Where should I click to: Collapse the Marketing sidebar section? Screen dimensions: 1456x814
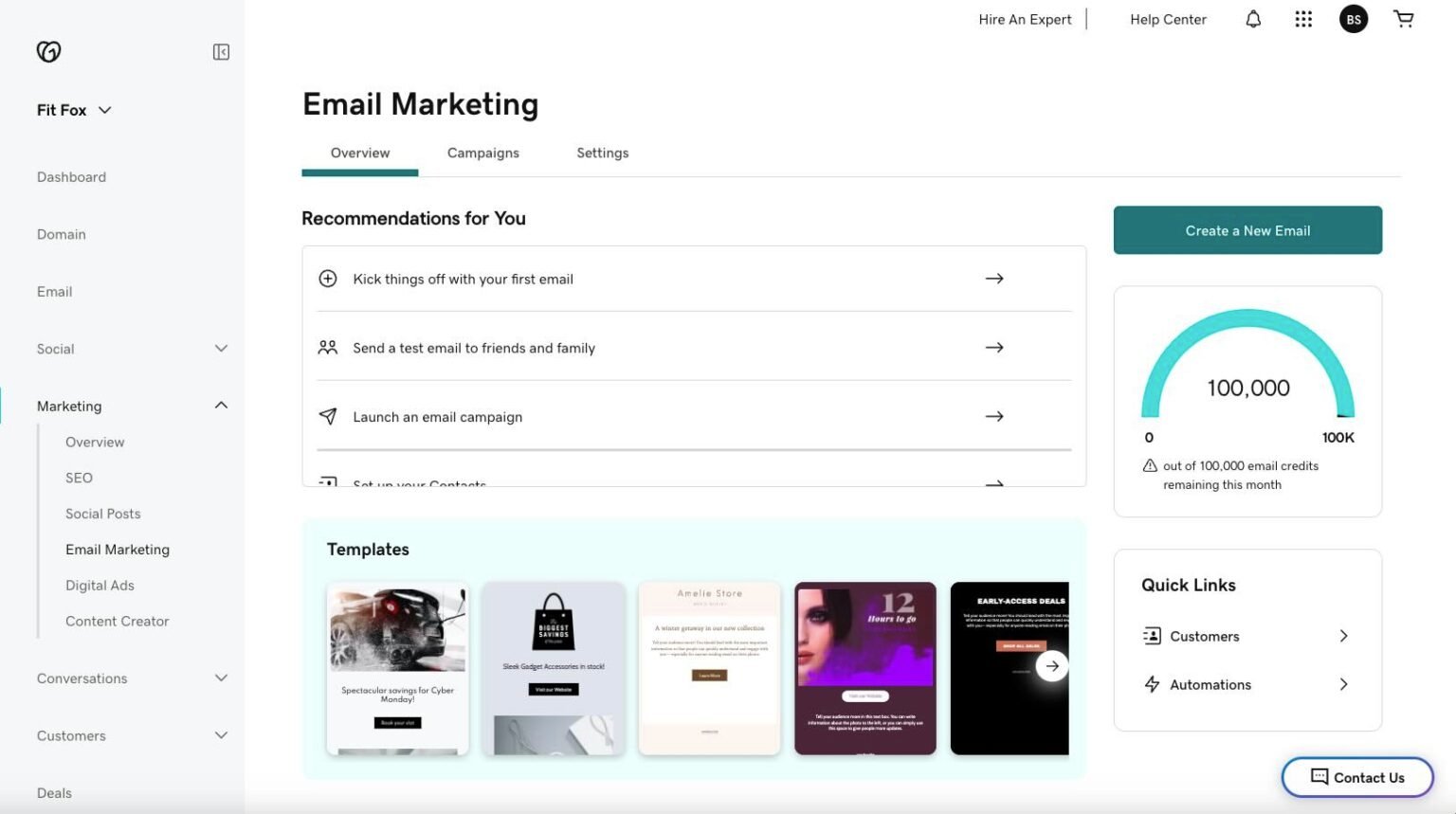coord(221,406)
